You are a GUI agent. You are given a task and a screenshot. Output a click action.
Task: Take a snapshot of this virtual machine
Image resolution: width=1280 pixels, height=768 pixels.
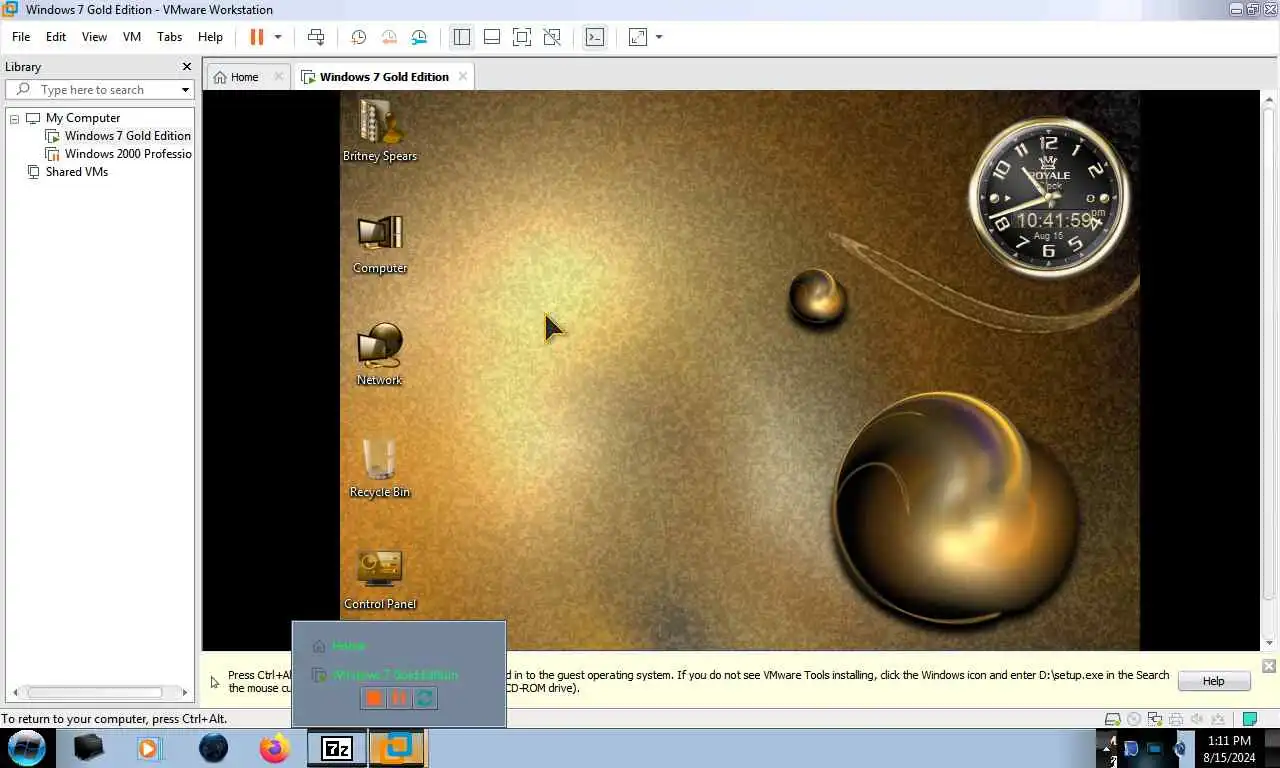coord(358,37)
